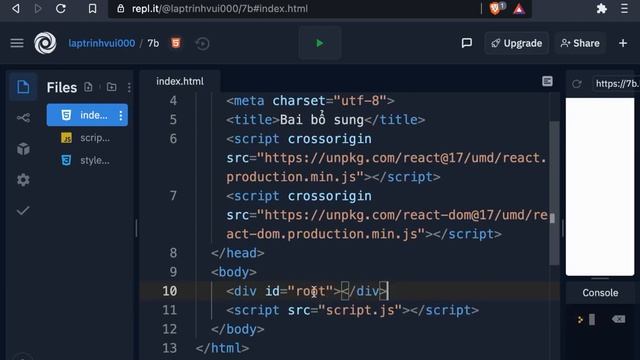
Task: Open the options menu for index.html file
Action: pyautogui.click(x=121, y=116)
